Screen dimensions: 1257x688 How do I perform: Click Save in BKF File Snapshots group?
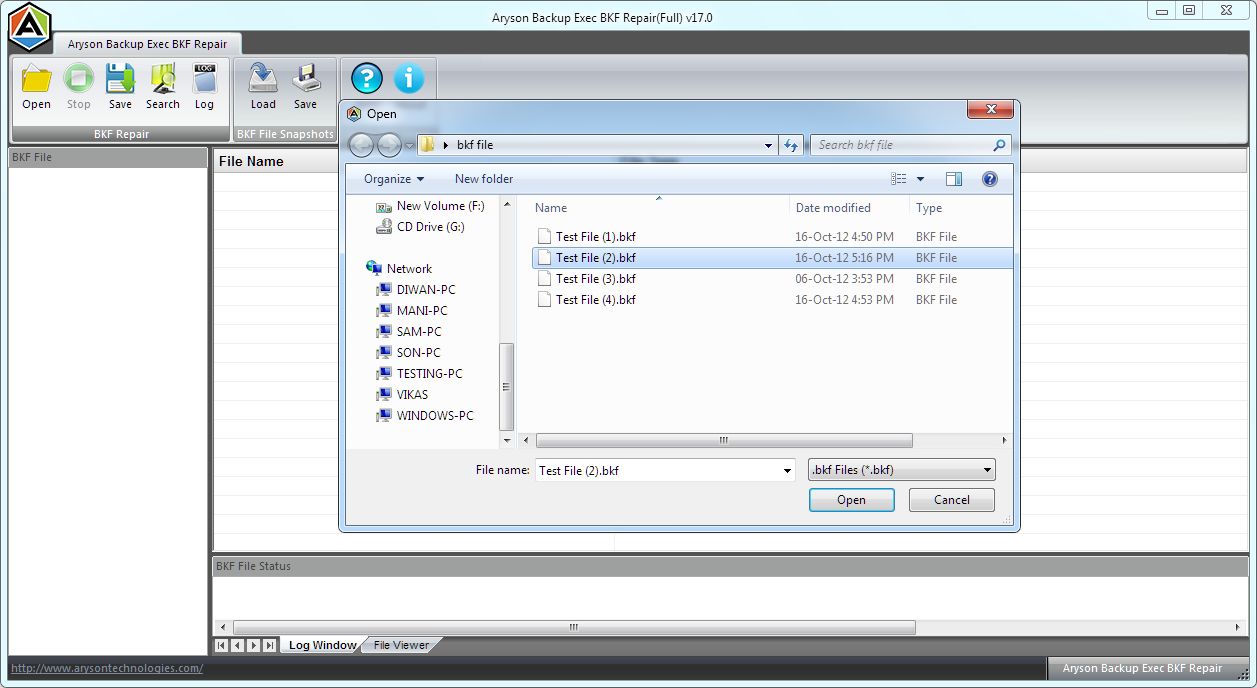click(x=305, y=86)
